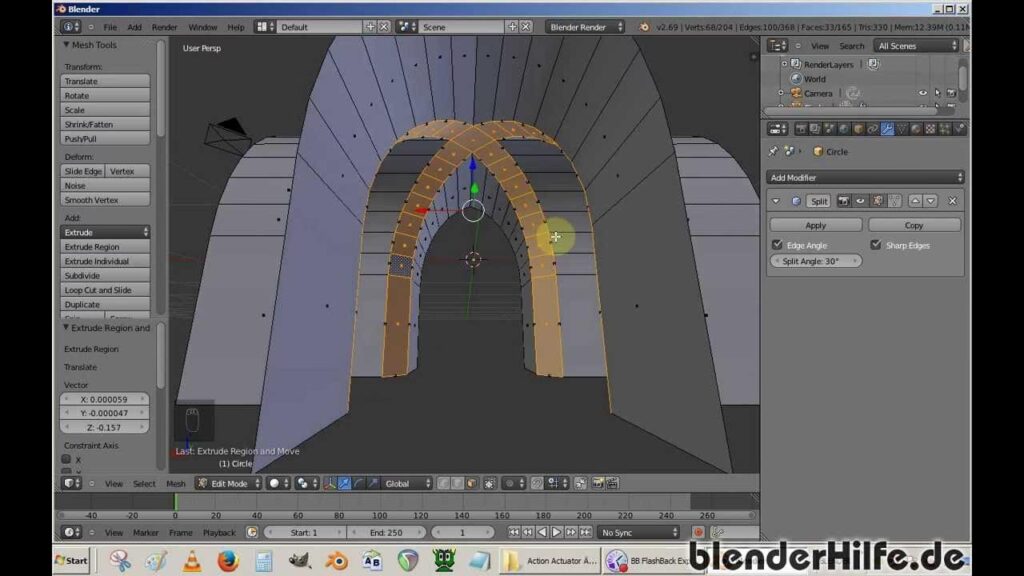Uncheck the Edge Angle checkbox

click(x=778, y=245)
